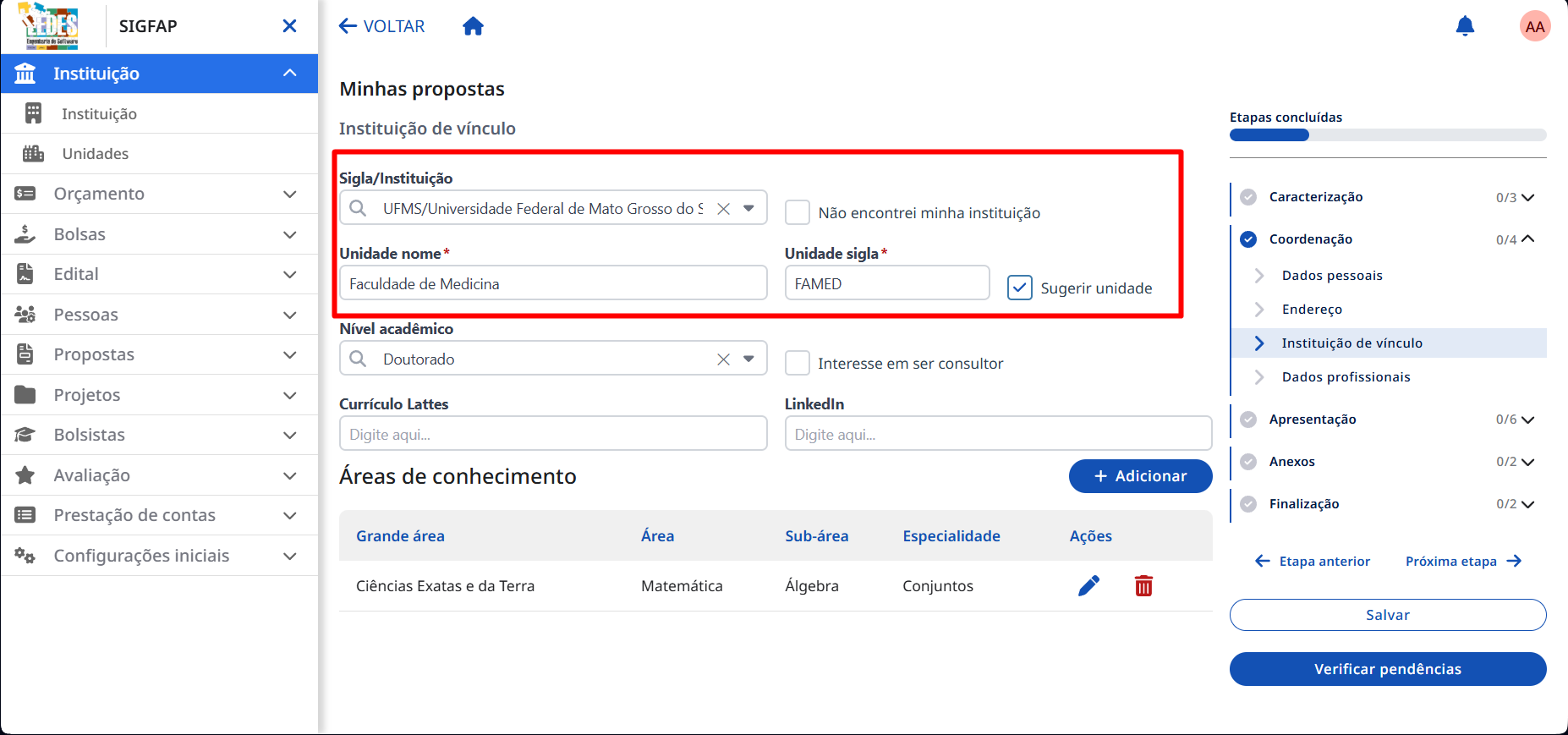Check Não encontrei minha instituição
The image size is (1568, 735).
coord(798,212)
